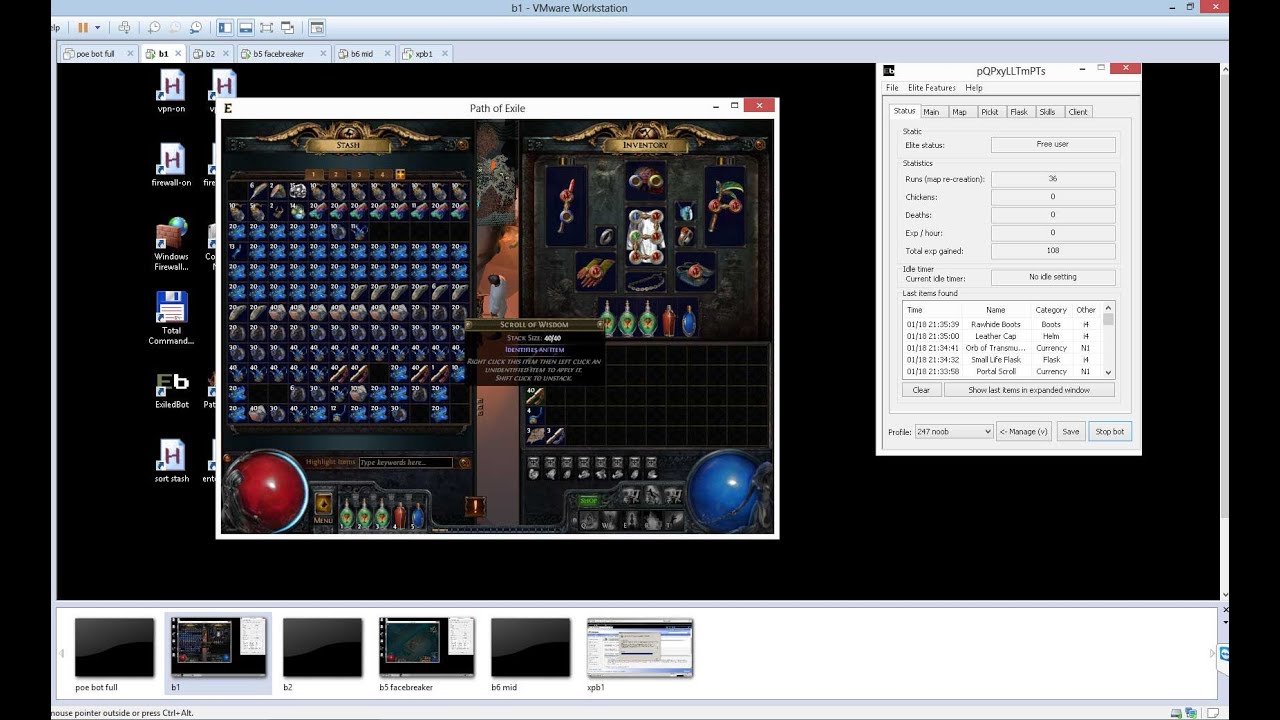Click the send Ctrl+Alt+Del toolbar icon
Viewport: 1280px width, 720px height.
(124, 28)
